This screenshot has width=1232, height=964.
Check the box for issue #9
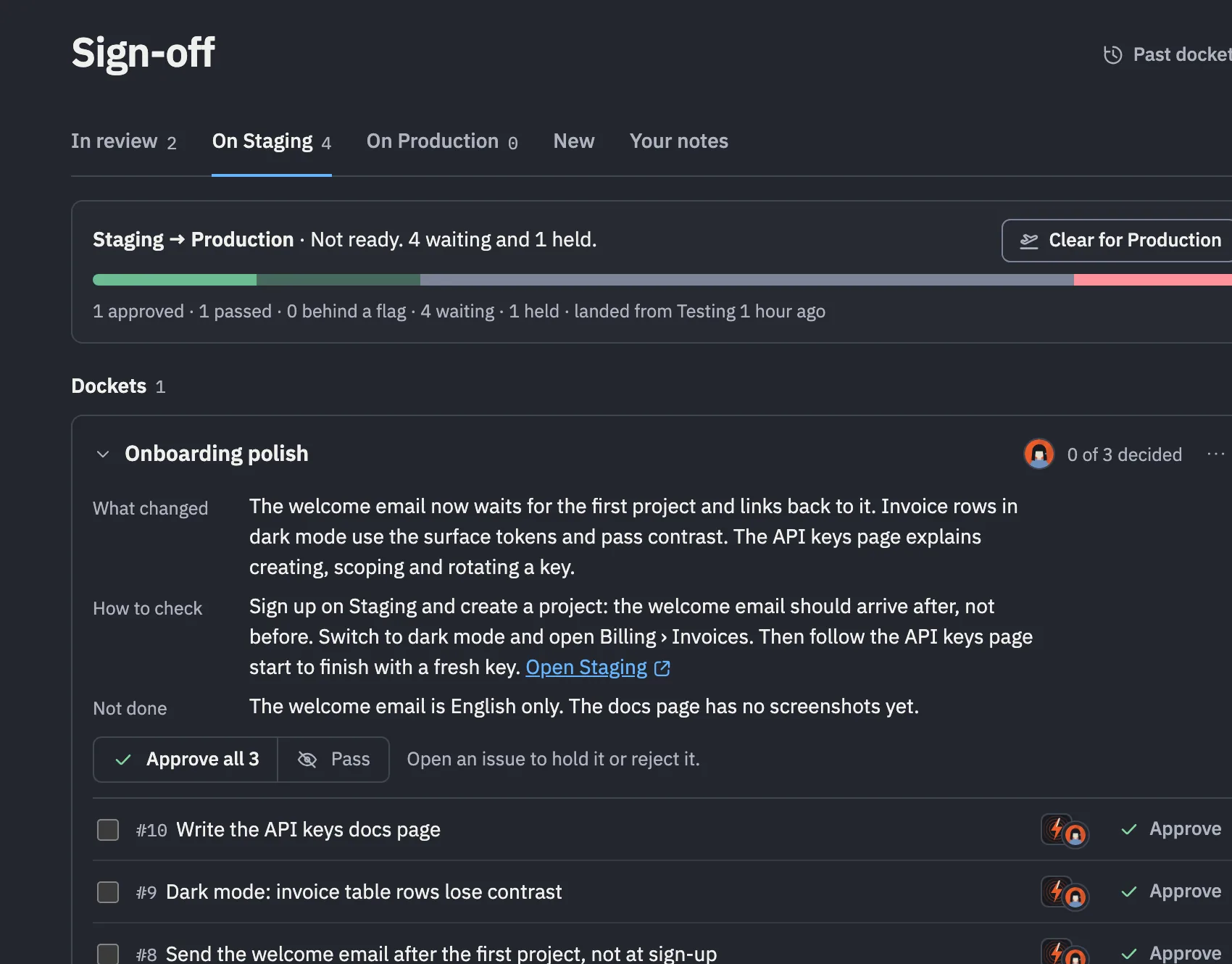(x=108, y=892)
